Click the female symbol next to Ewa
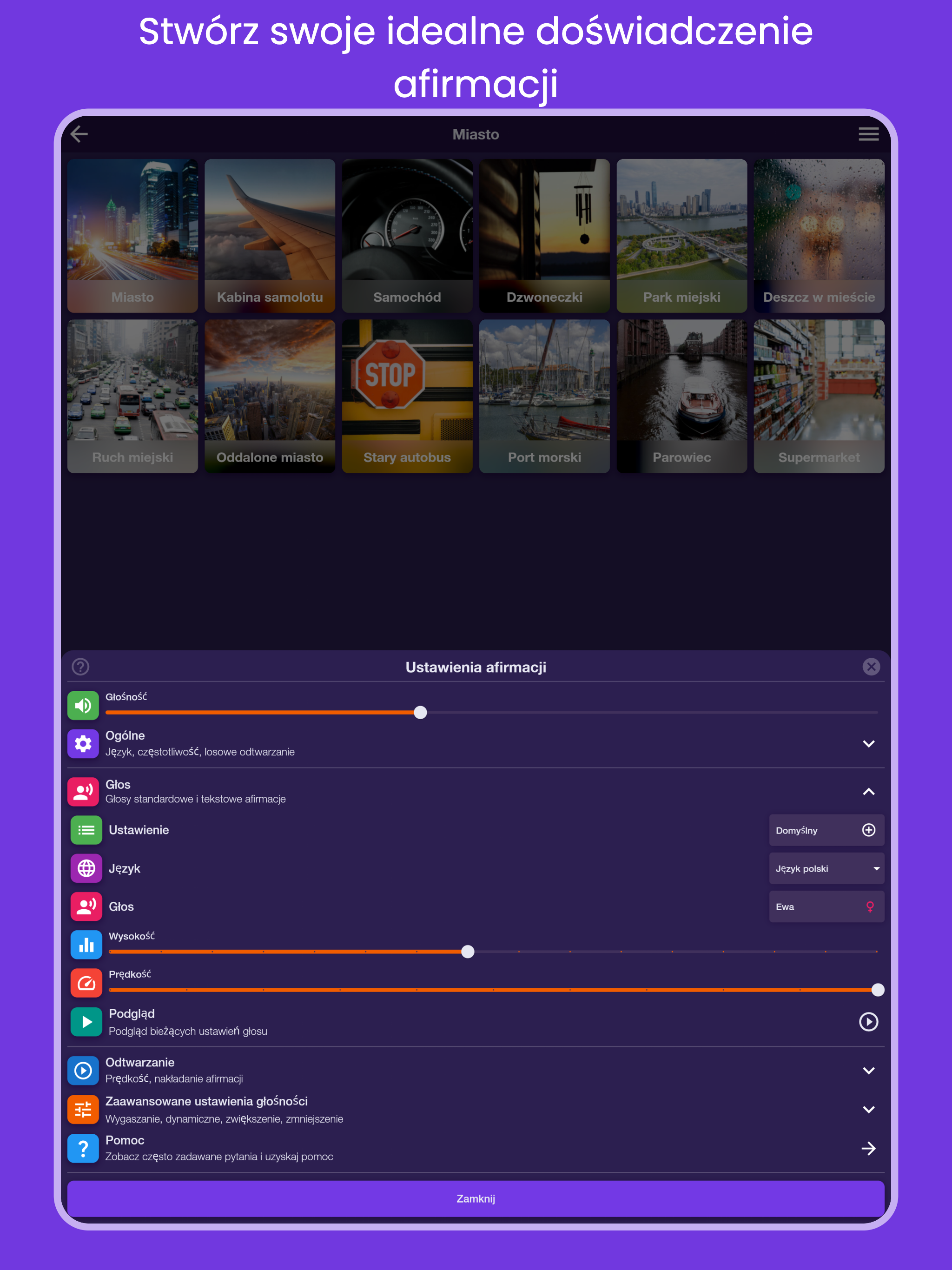This screenshot has height=1270, width=952. tap(870, 906)
